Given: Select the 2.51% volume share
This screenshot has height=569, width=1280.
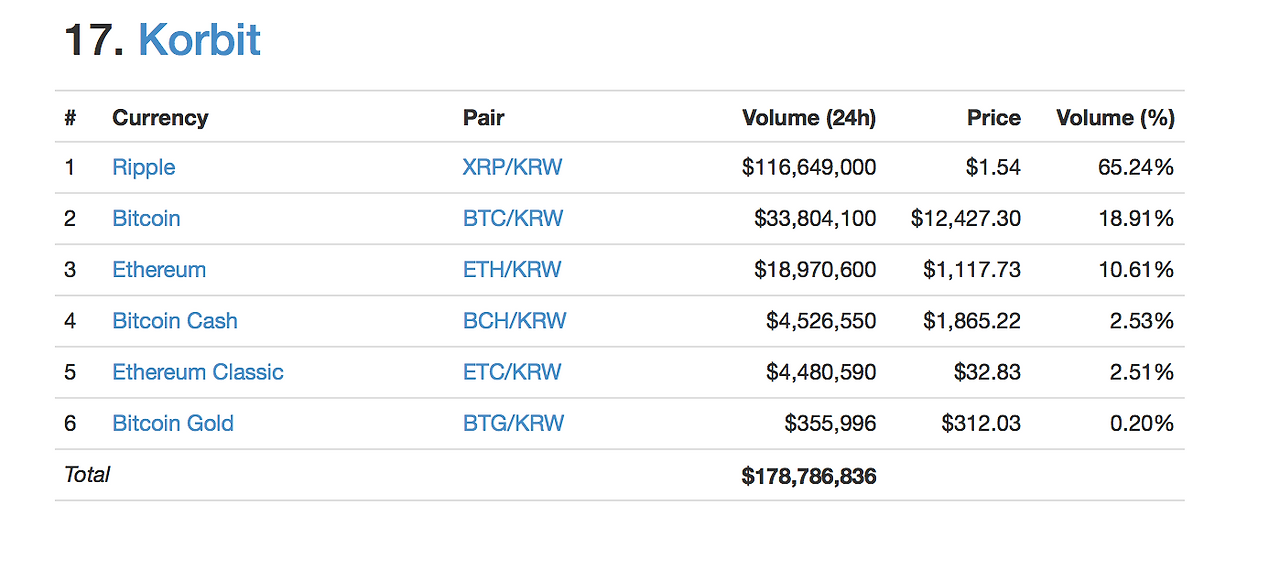Looking at the screenshot, I should (x=1142, y=372).
